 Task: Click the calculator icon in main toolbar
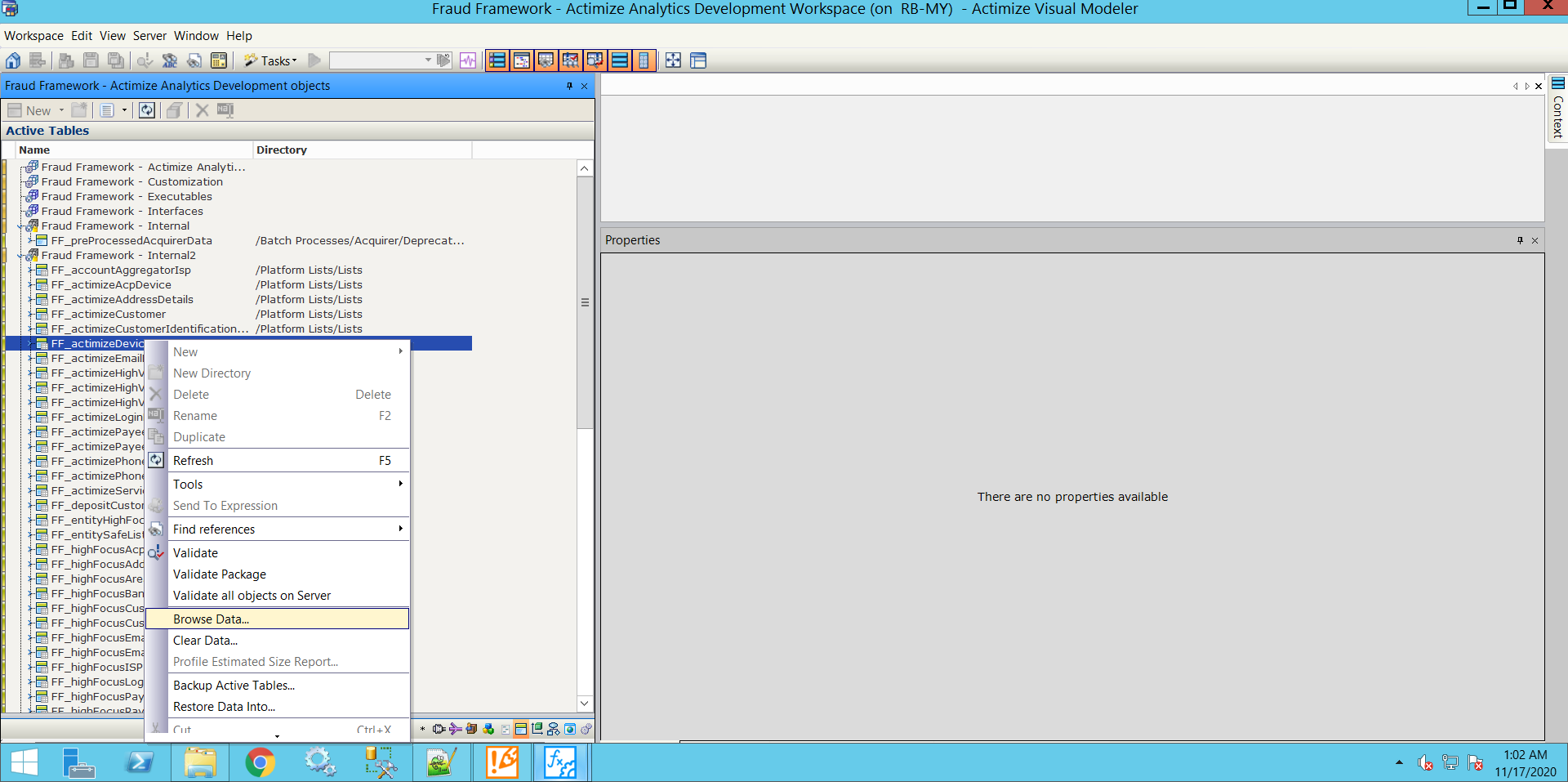219,60
